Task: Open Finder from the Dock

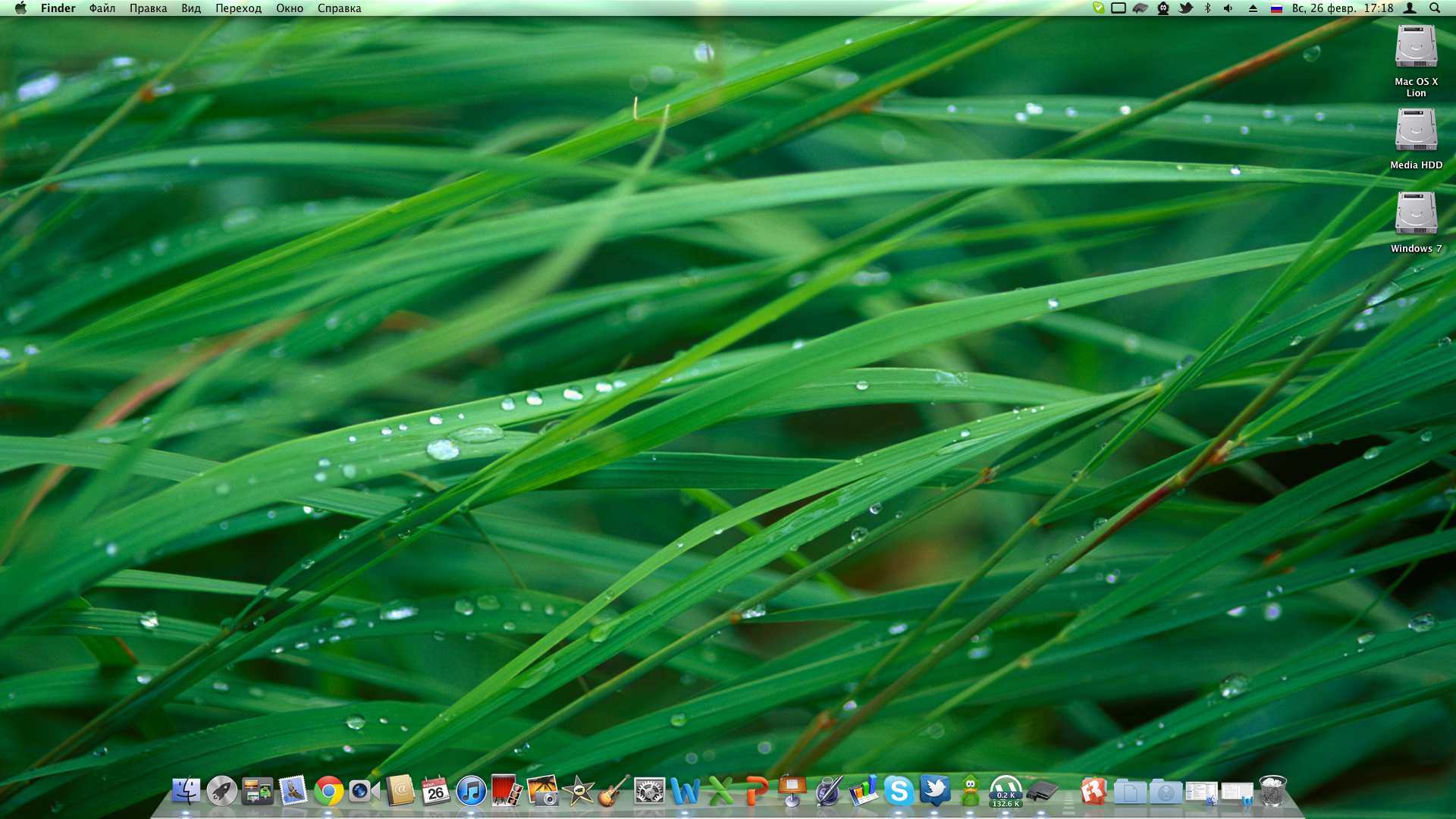Action: (x=186, y=791)
